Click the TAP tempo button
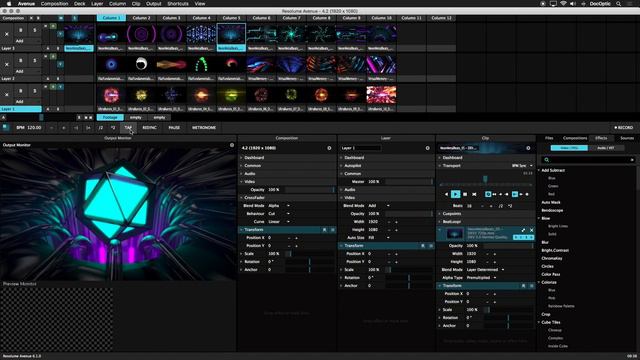Viewport: 640px width, 360px height. pyautogui.click(x=128, y=128)
